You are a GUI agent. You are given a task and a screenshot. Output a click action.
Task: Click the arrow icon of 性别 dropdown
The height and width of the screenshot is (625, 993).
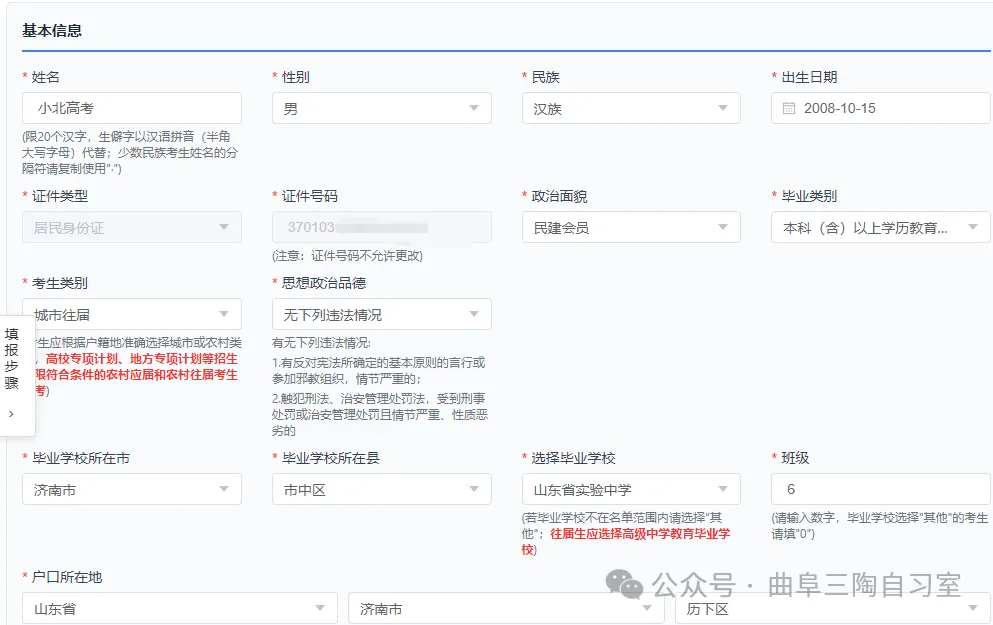pos(474,108)
